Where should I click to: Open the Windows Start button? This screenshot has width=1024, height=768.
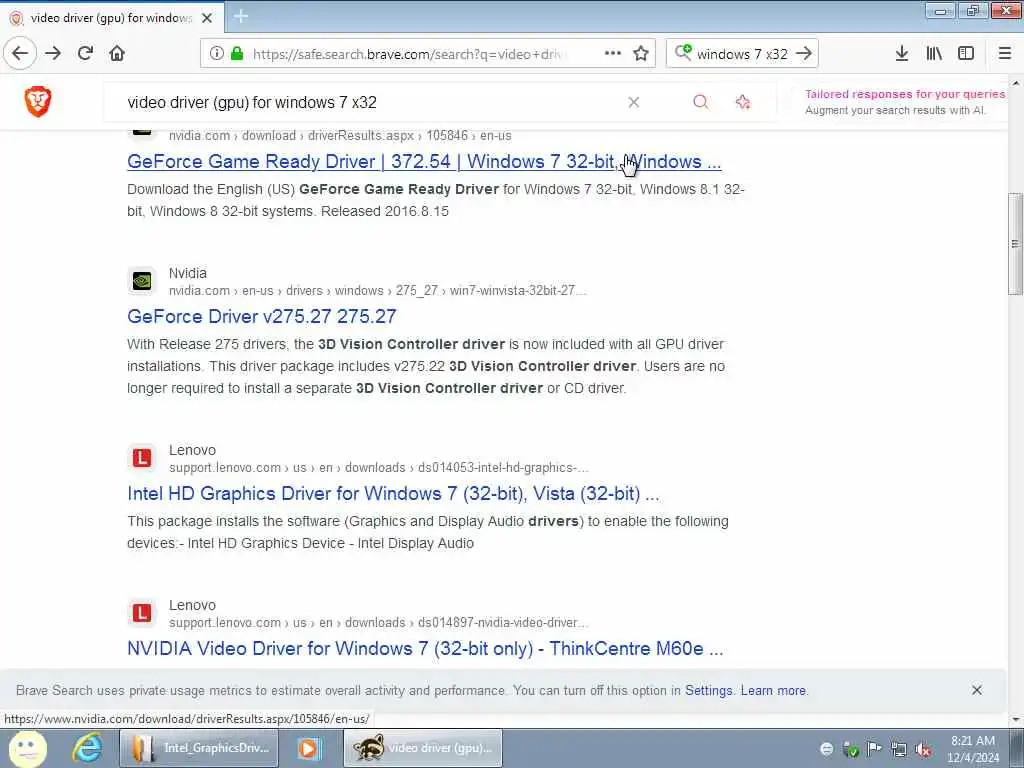[x=27, y=748]
